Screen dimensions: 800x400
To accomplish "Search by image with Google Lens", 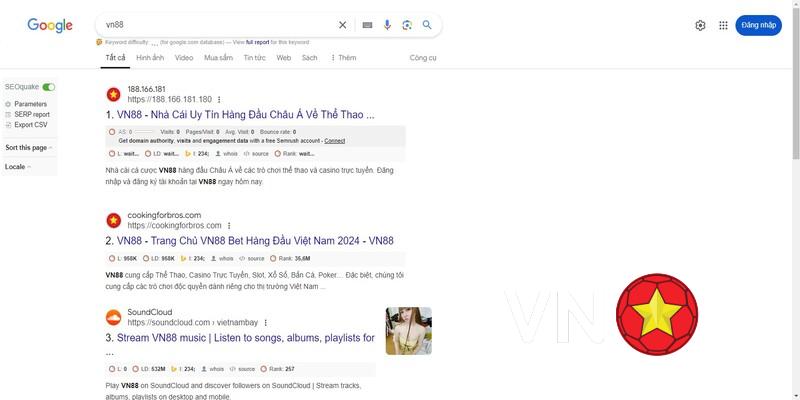I will pos(407,25).
